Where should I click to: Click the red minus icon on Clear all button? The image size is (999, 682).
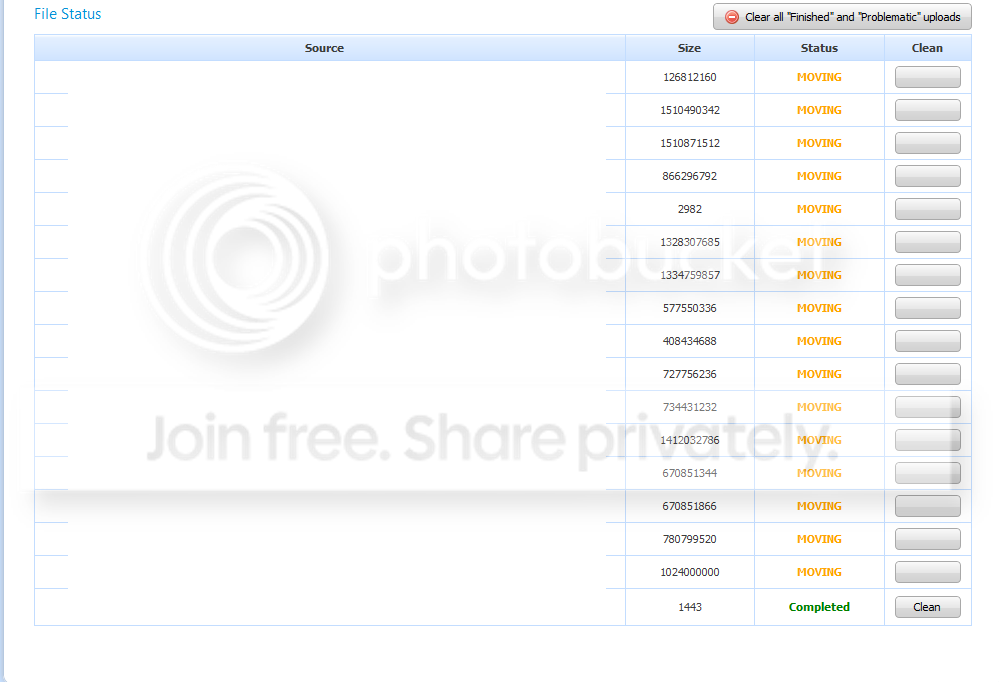click(x=732, y=17)
